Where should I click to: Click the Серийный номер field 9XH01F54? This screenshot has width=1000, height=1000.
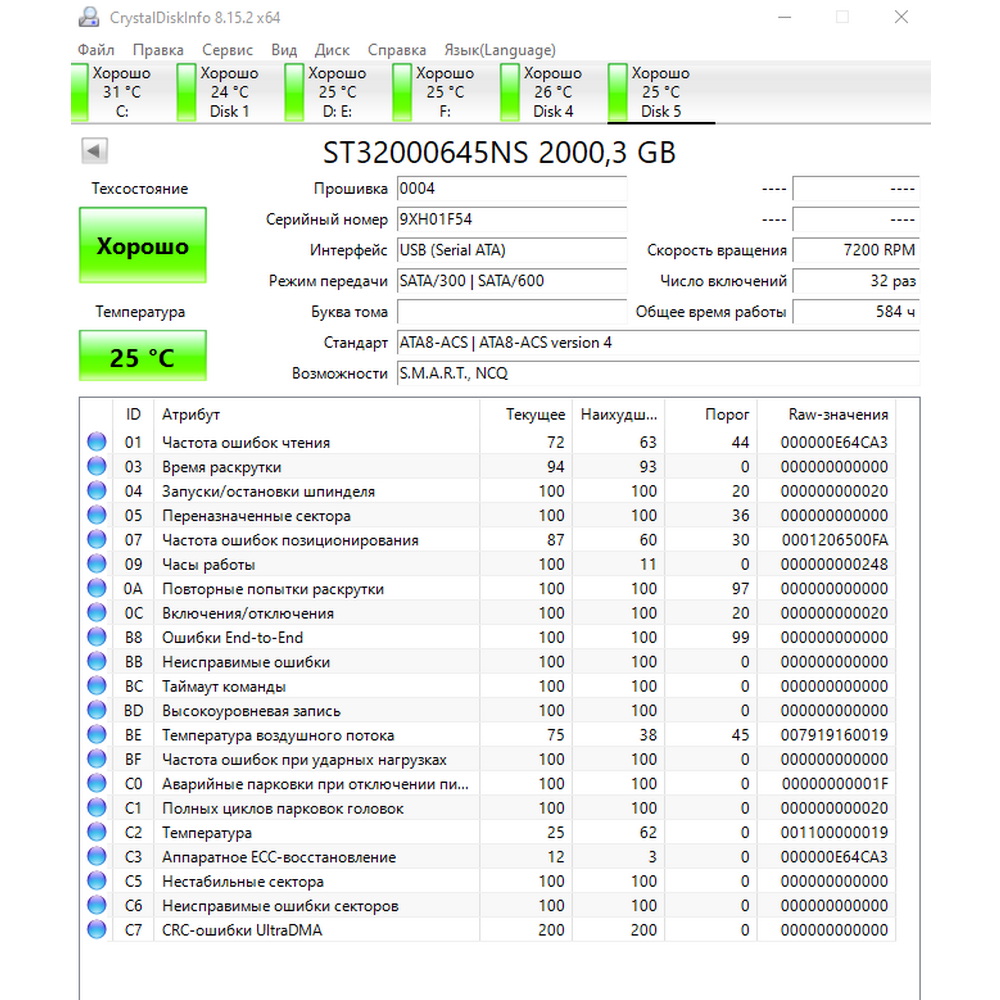click(x=511, y=219)
